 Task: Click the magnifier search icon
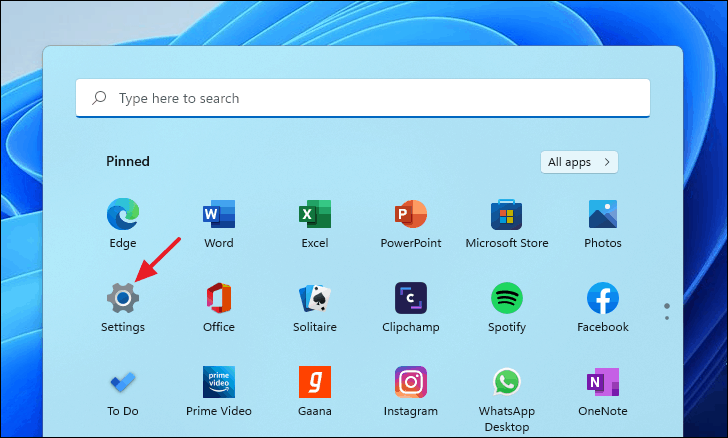[x=99, y=98]
